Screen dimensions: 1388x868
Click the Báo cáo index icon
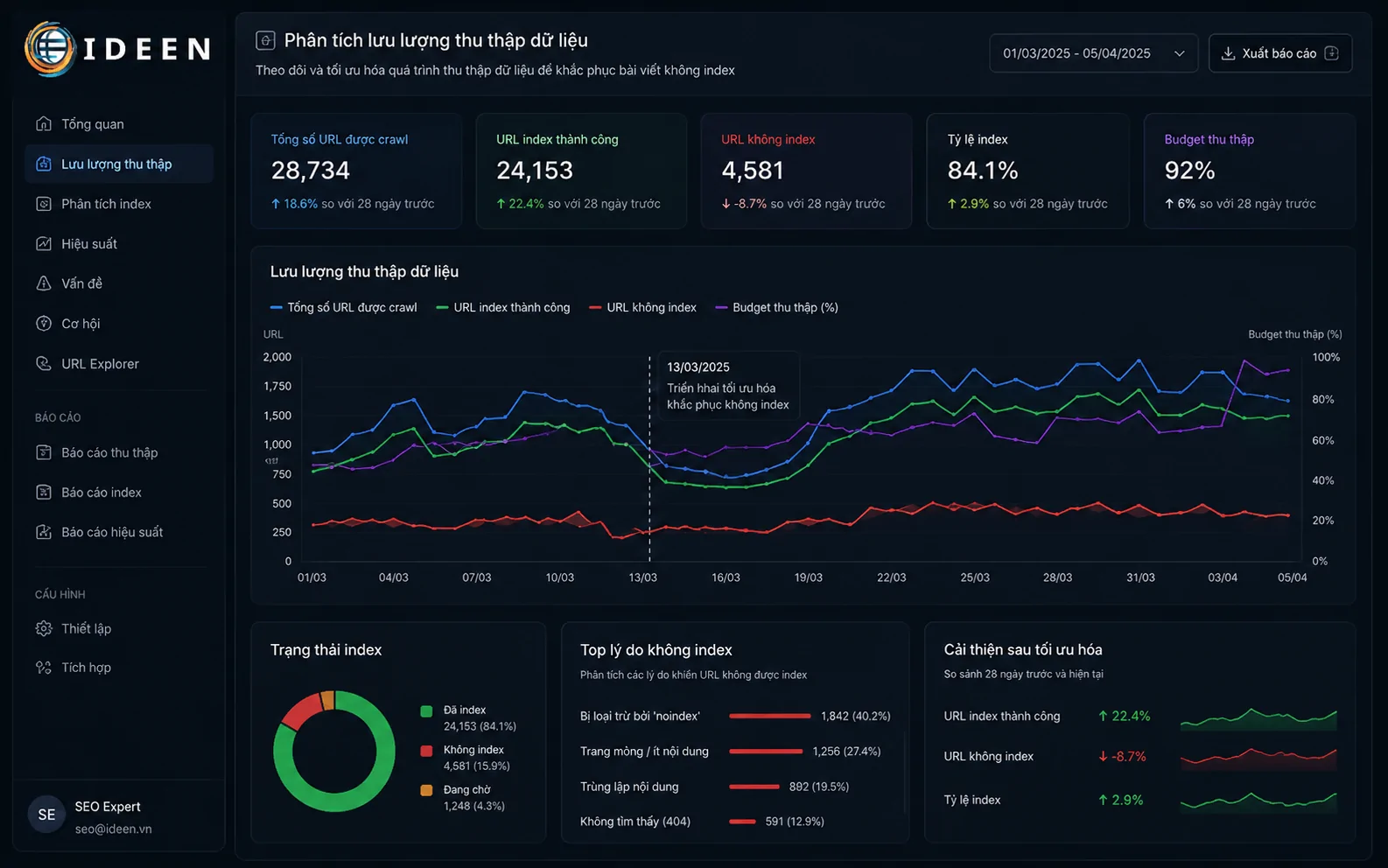(44, 492)
